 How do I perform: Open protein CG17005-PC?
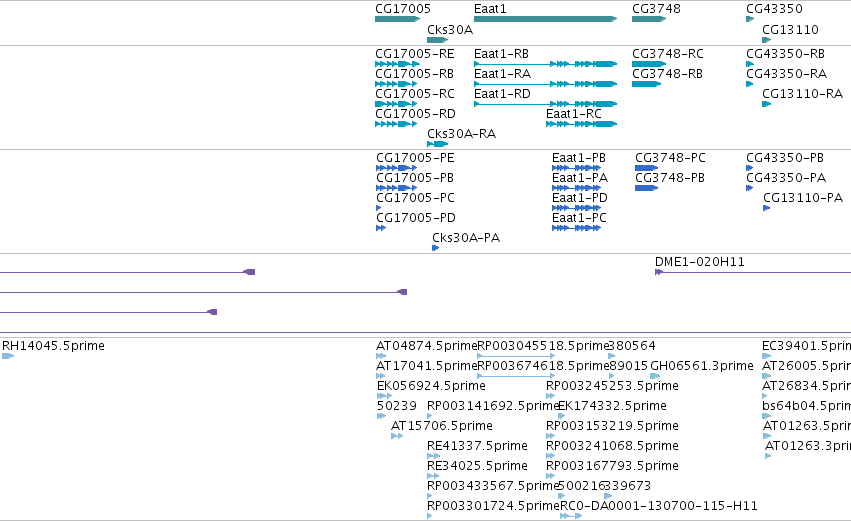[415, 198]
